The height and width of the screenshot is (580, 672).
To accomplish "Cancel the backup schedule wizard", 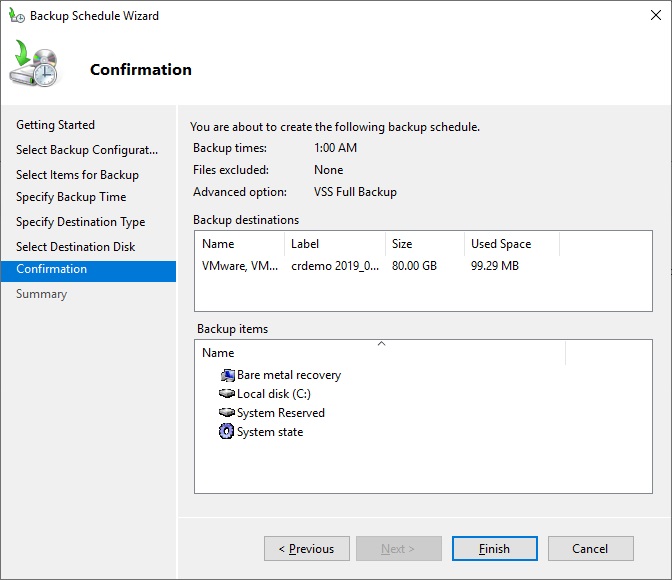I will pyautogui.click(x=591, y=548).
